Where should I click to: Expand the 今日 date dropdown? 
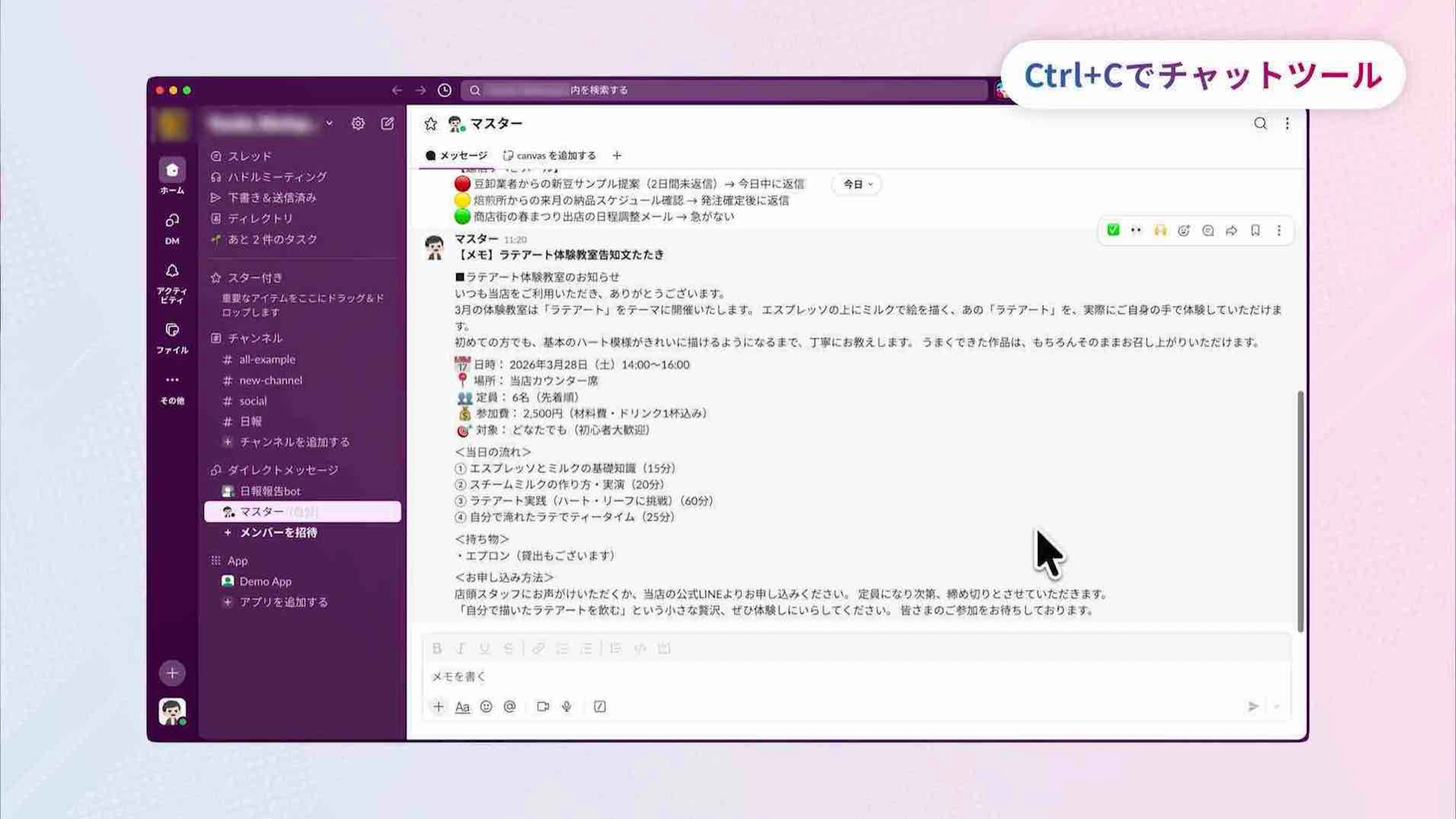click(857, 184)
